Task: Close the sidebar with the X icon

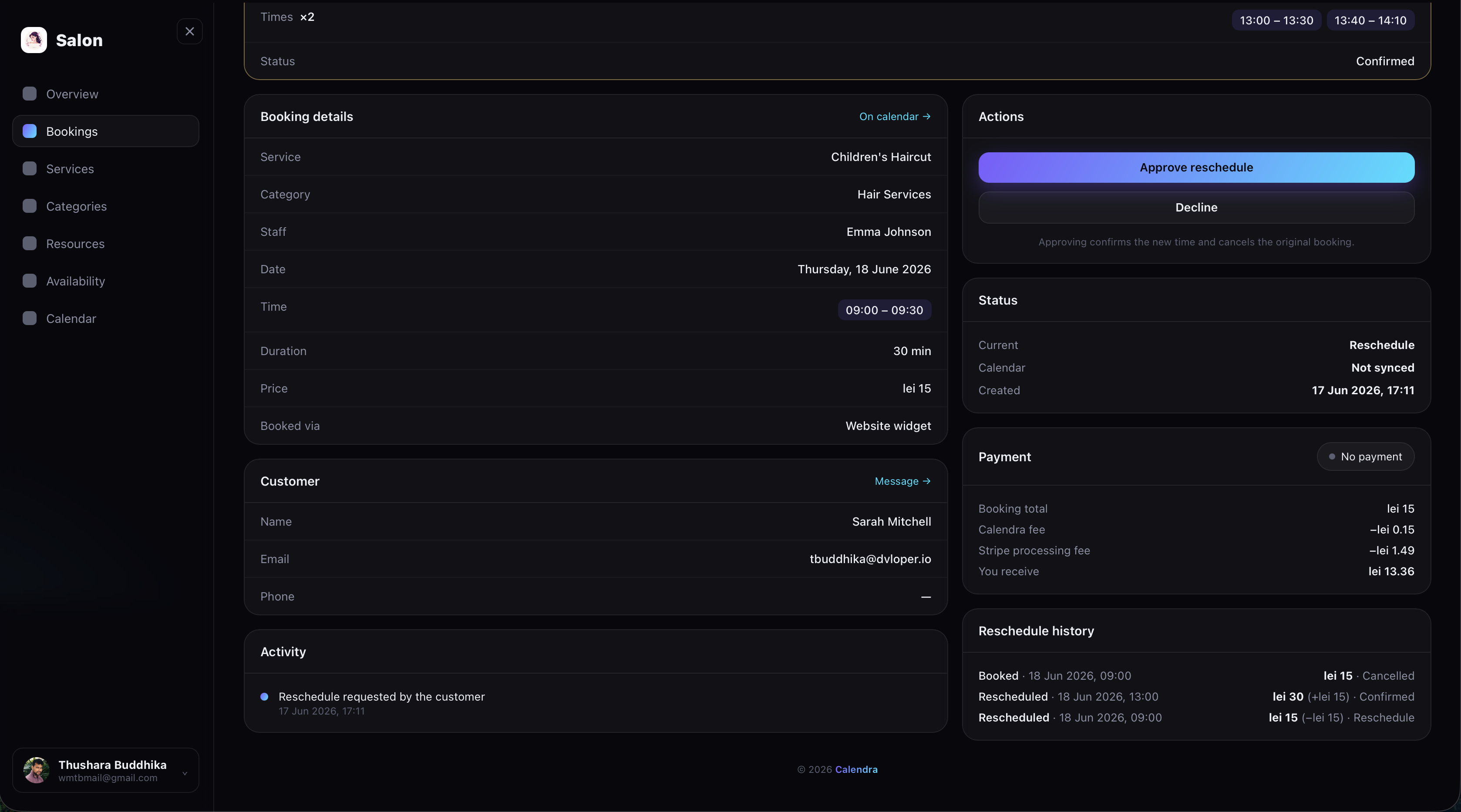Action: pos(190,32)
